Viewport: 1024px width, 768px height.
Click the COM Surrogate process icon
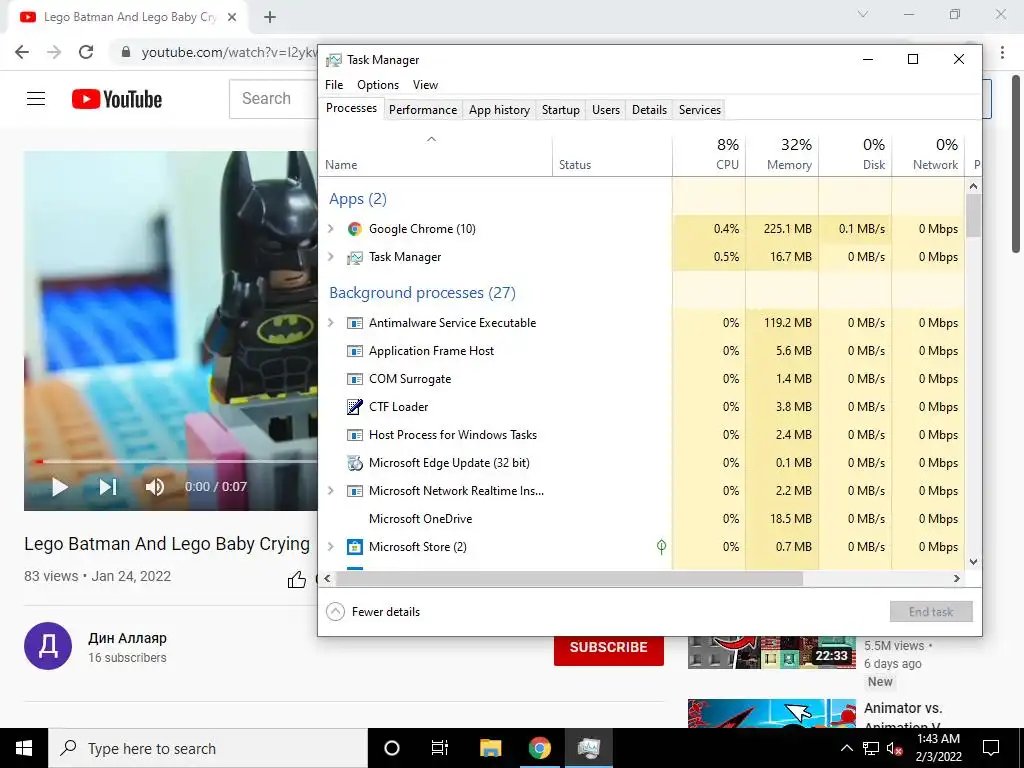[355, 379]
